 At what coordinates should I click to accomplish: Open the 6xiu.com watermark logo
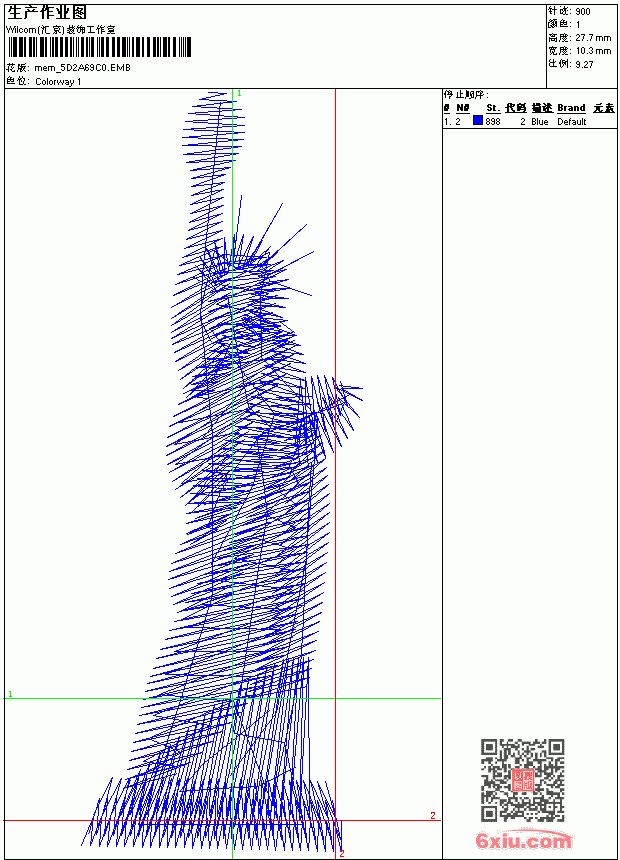pos(524,840)
